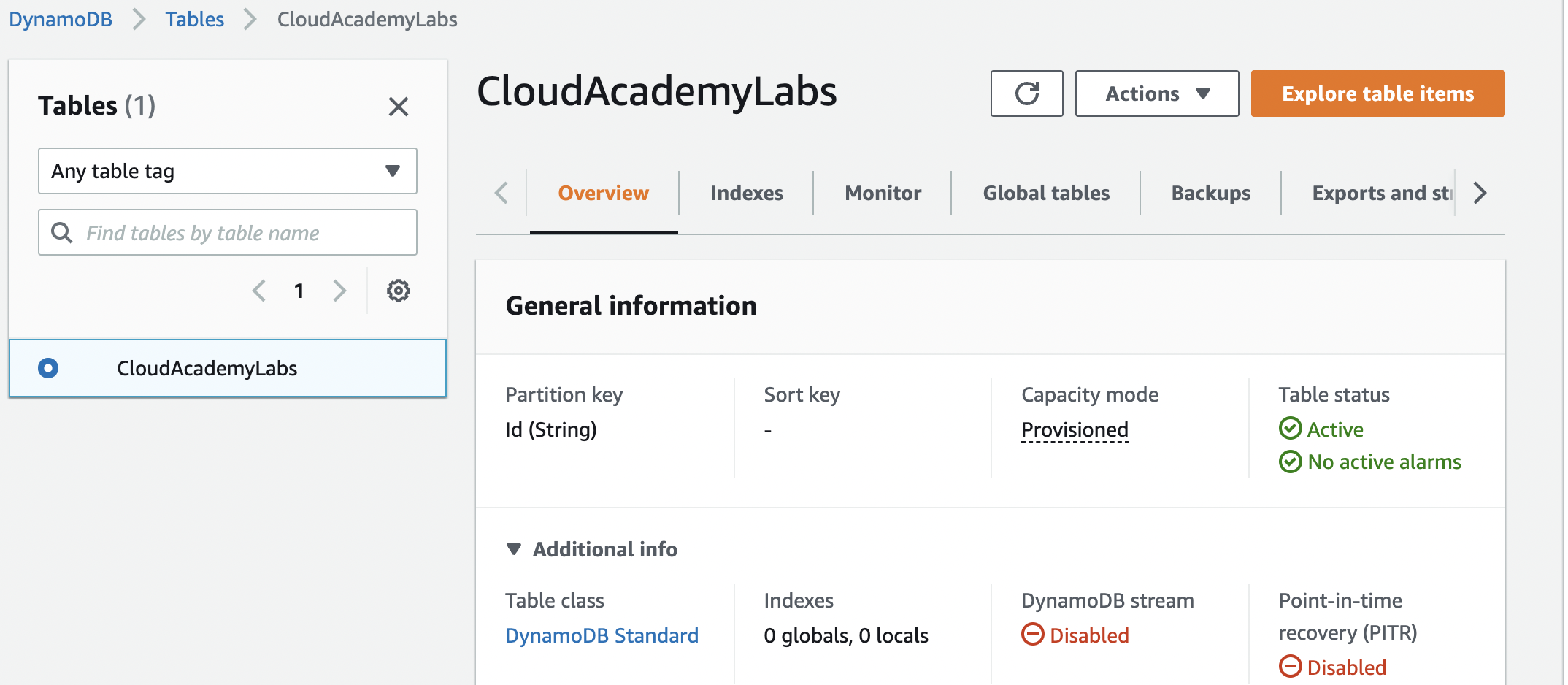
Task: Navigate to Tables via breadcrumb
Action: coord(194,19)
